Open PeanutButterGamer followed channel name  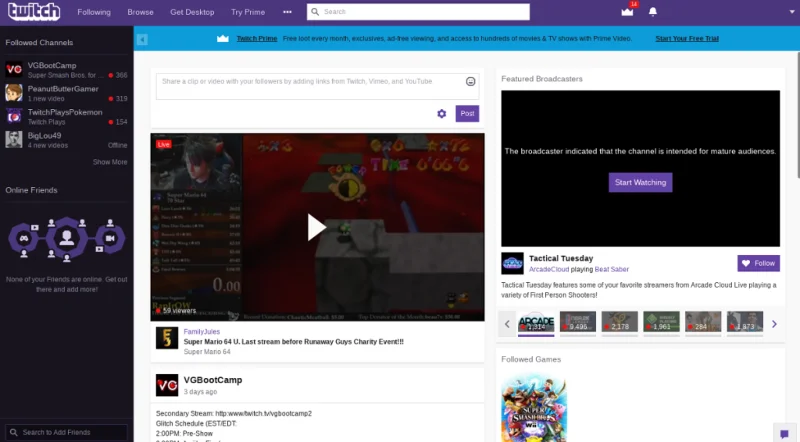(63, 89)
